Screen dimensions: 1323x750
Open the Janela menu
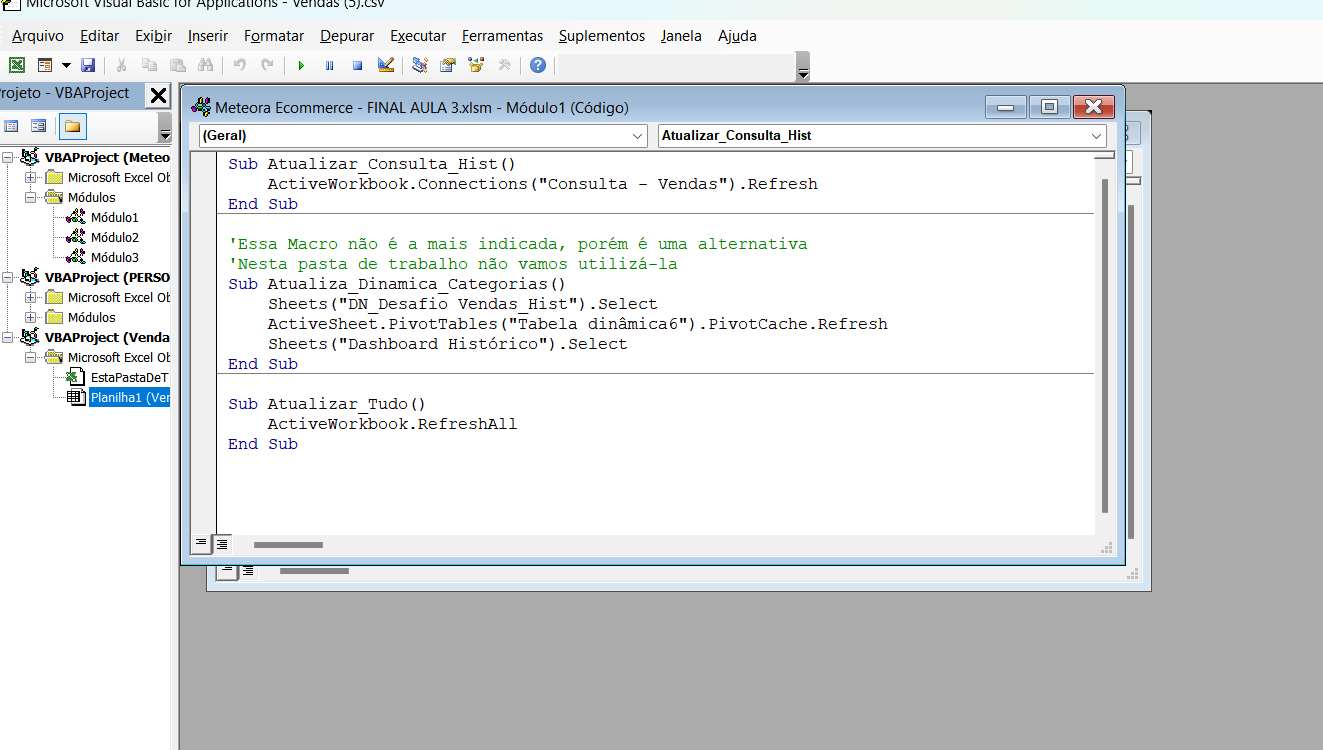click(x=681, y=36)
